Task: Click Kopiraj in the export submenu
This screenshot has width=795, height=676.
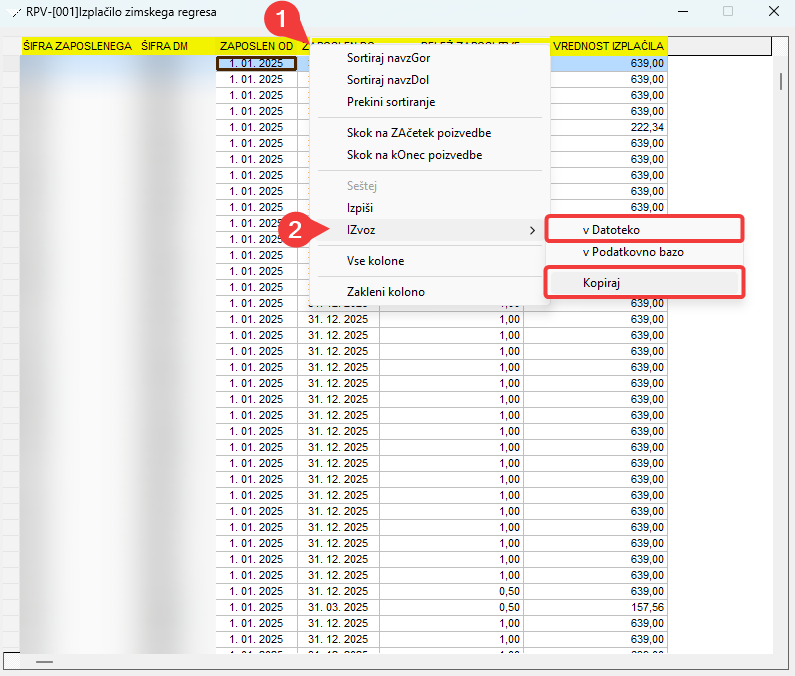Action: 644,282
